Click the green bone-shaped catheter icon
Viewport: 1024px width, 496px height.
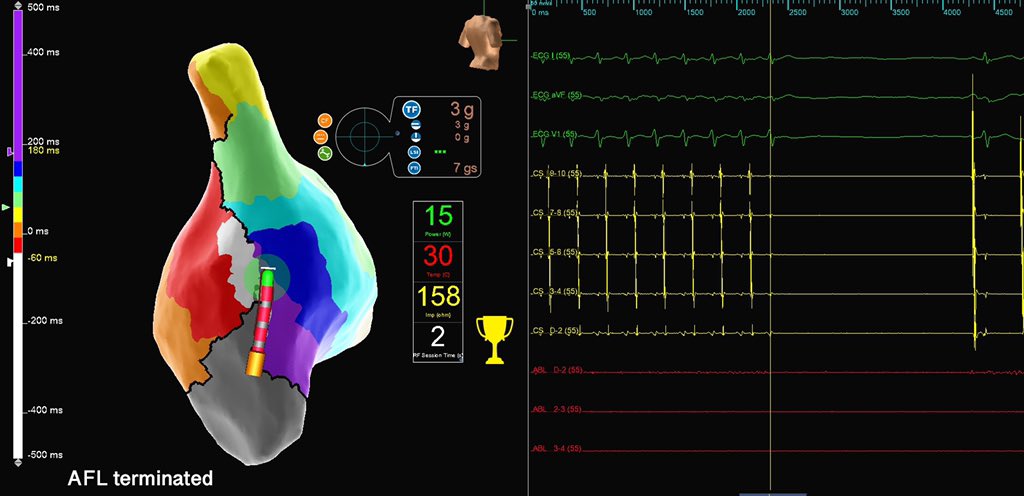point(325,154)
